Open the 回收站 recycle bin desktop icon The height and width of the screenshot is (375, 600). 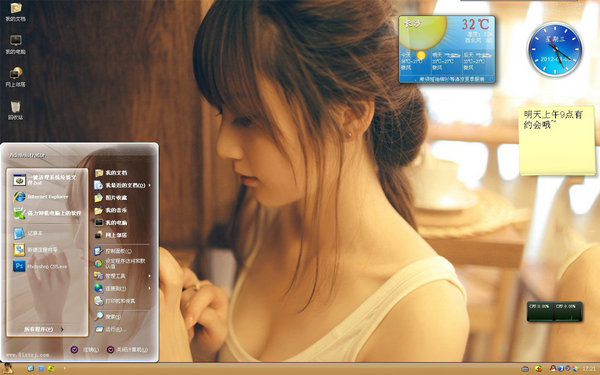[x=16, y=110]
